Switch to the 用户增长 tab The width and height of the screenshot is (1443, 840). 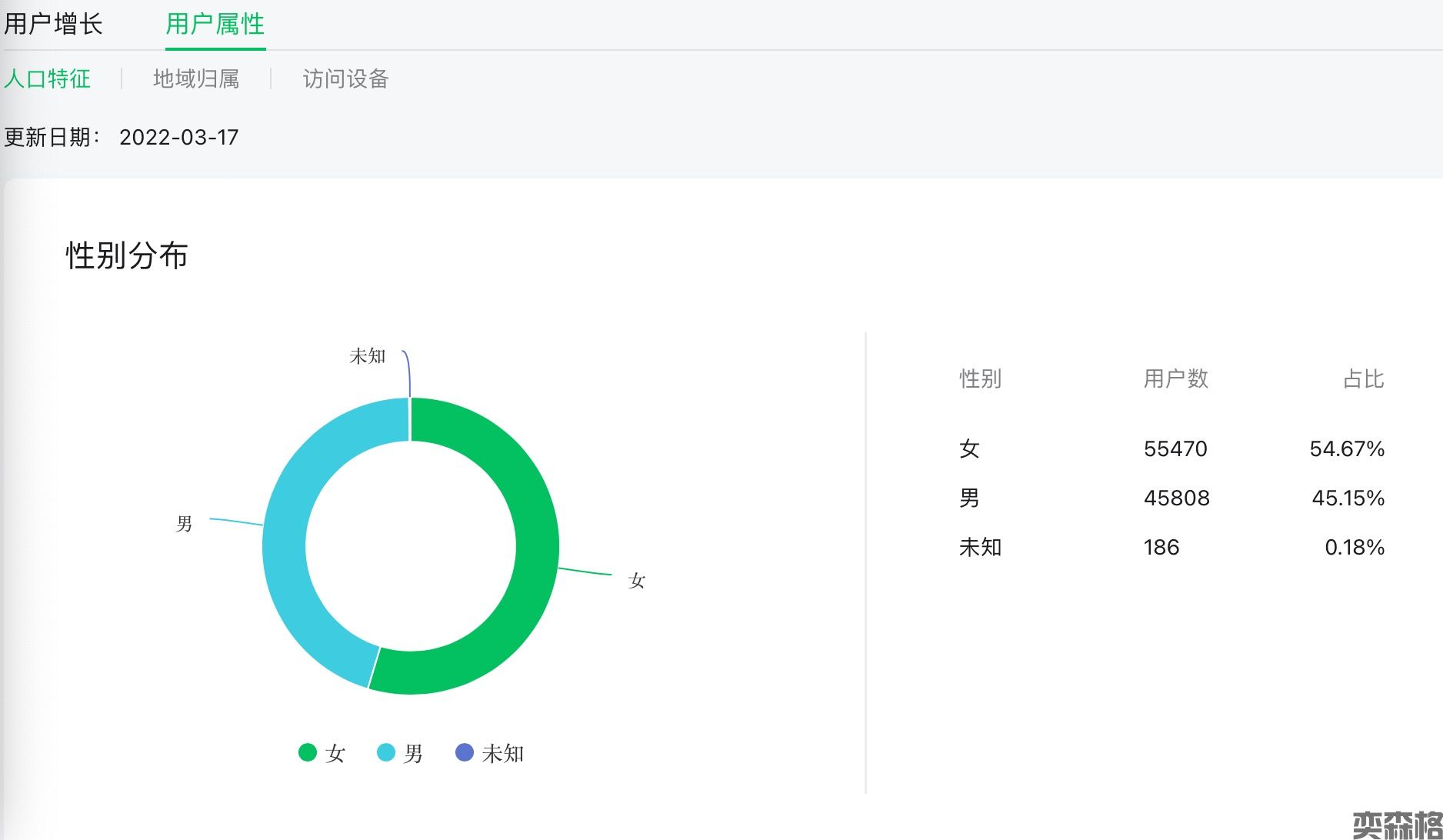[x=53, y=24]
